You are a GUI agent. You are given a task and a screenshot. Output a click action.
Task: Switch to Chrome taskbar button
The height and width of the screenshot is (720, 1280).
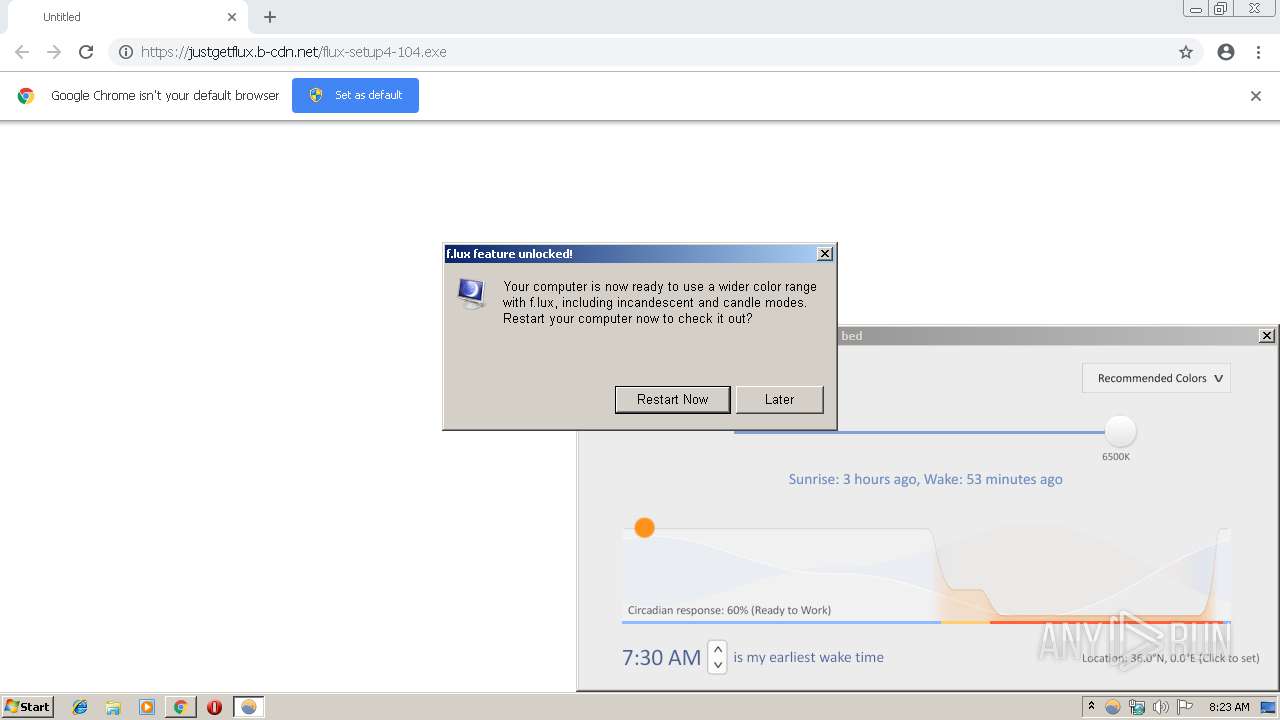[180, 707]
